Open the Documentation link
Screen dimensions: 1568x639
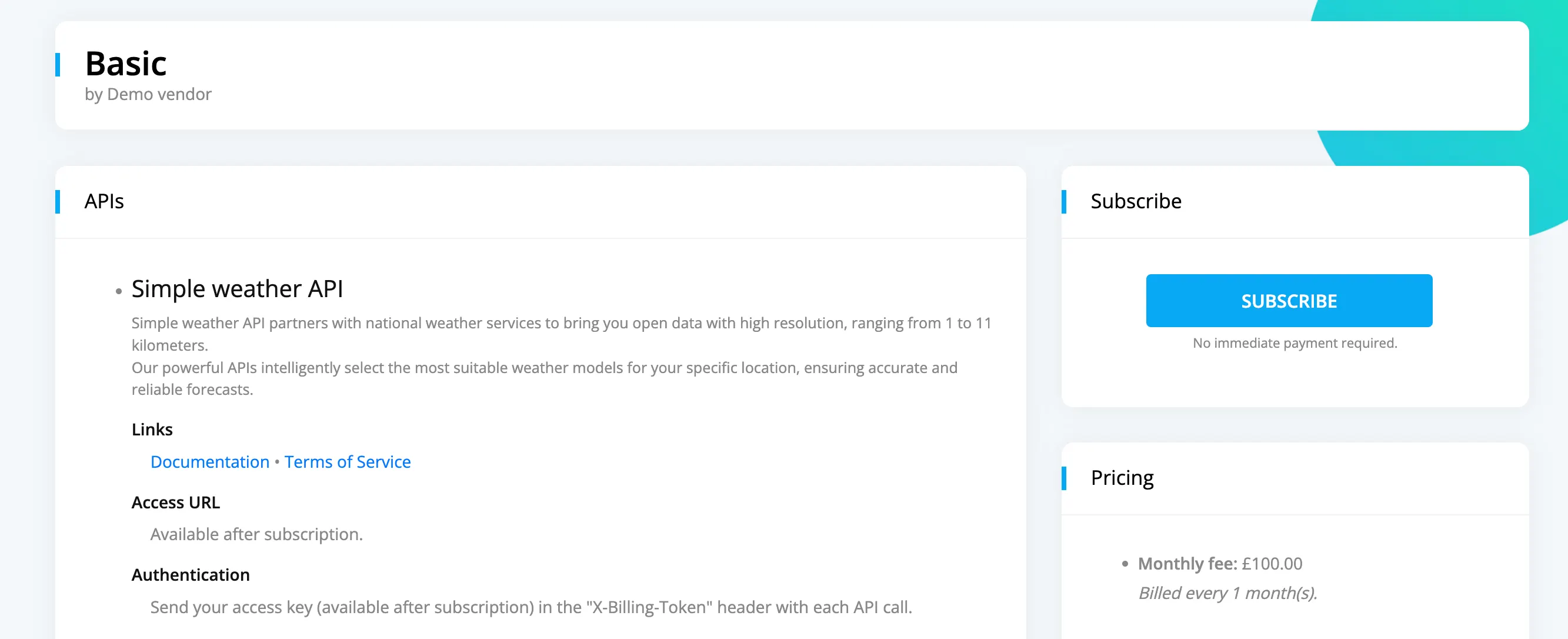209,462
